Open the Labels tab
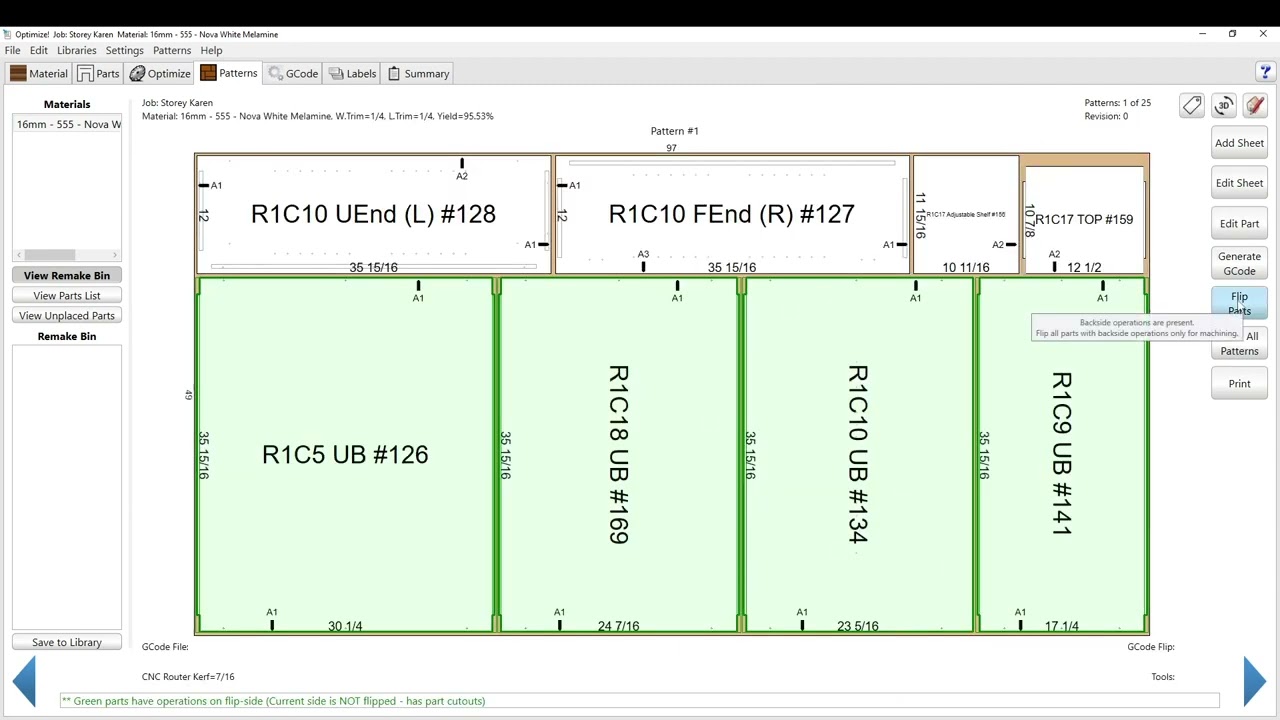The width and height of the screenshot is (1280, 720). 352,73
